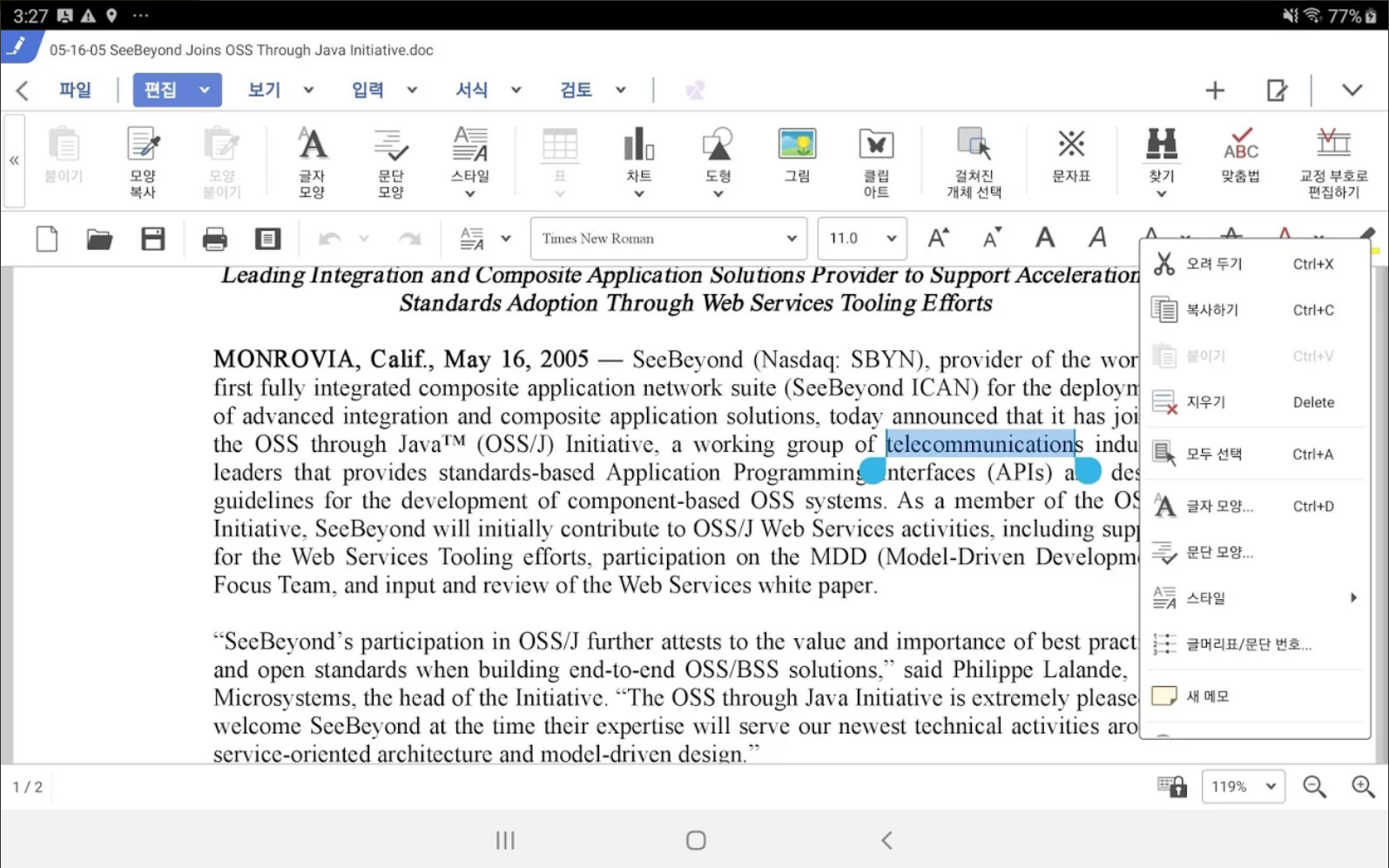Image resolution: width=1389 pixels, height=868 pixels.
Task: Switch to the 검토 tab
Action: 576,90
